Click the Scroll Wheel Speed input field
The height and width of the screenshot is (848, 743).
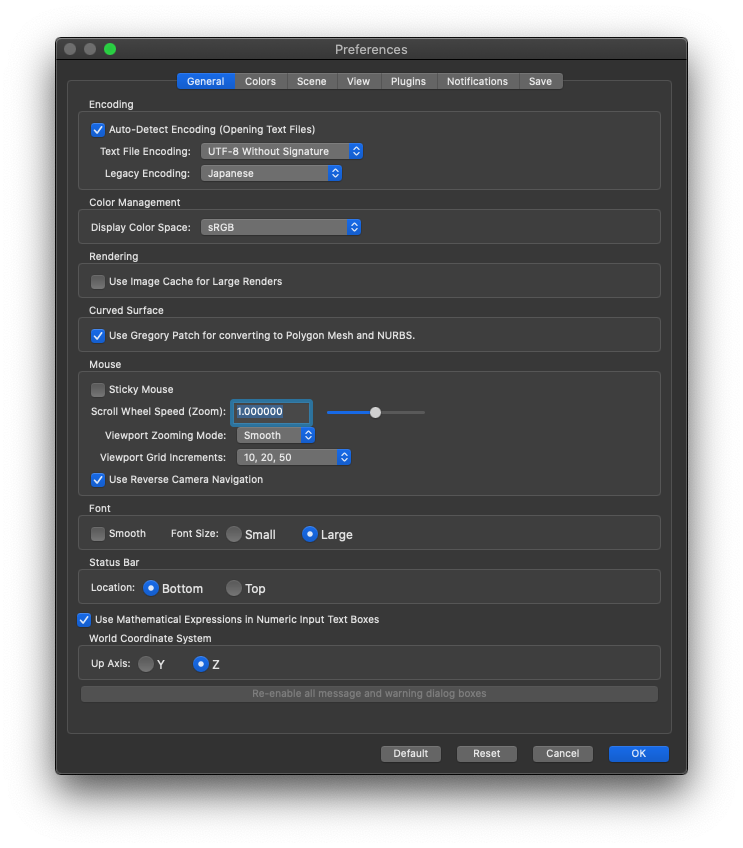pos(271,412)
